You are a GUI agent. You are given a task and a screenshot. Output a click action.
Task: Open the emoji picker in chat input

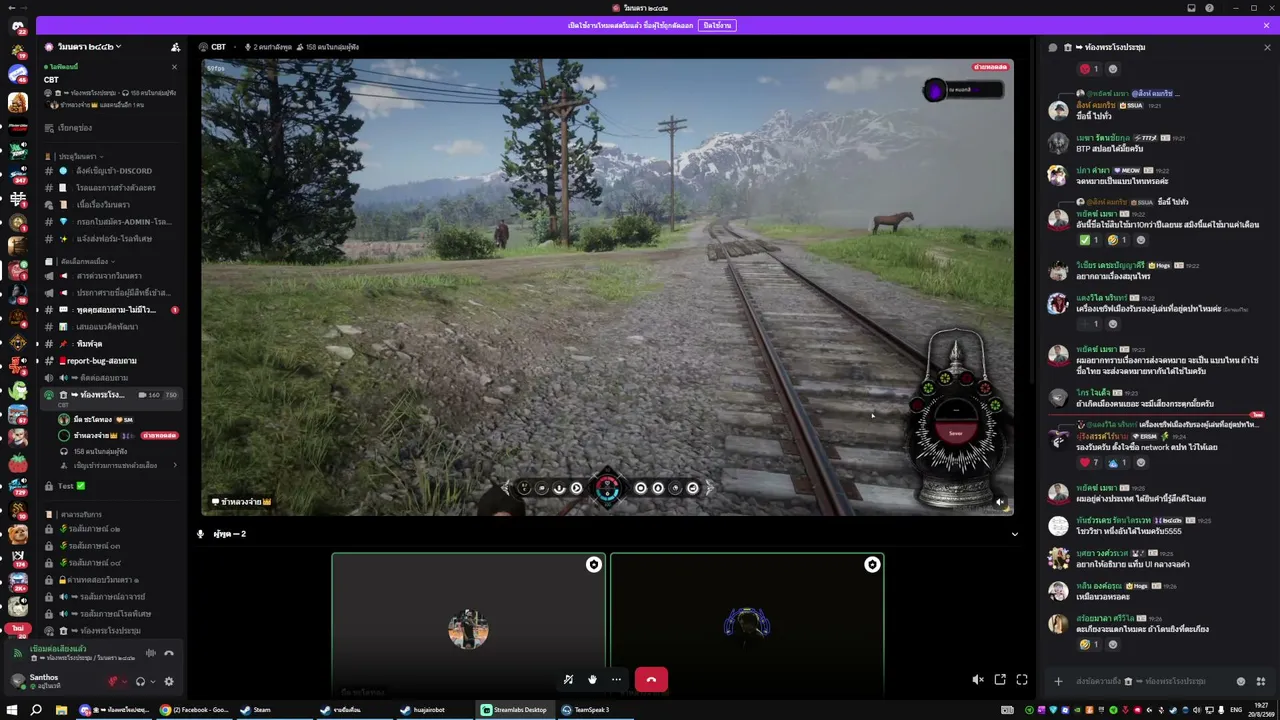click(x=1241, y=681)
